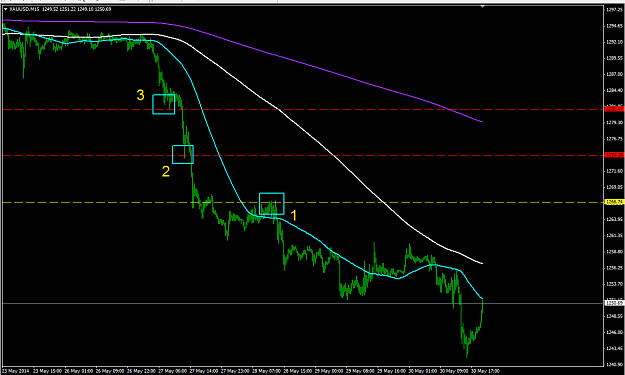The width and height of the screenshot is (625, 375).
Task: Click the 23 May 2014 time label
Action: coord(15,371)
